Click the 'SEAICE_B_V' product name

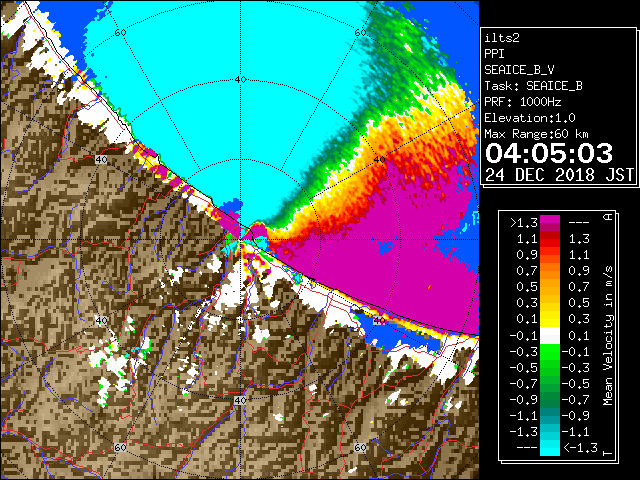[x=519, y=70]
